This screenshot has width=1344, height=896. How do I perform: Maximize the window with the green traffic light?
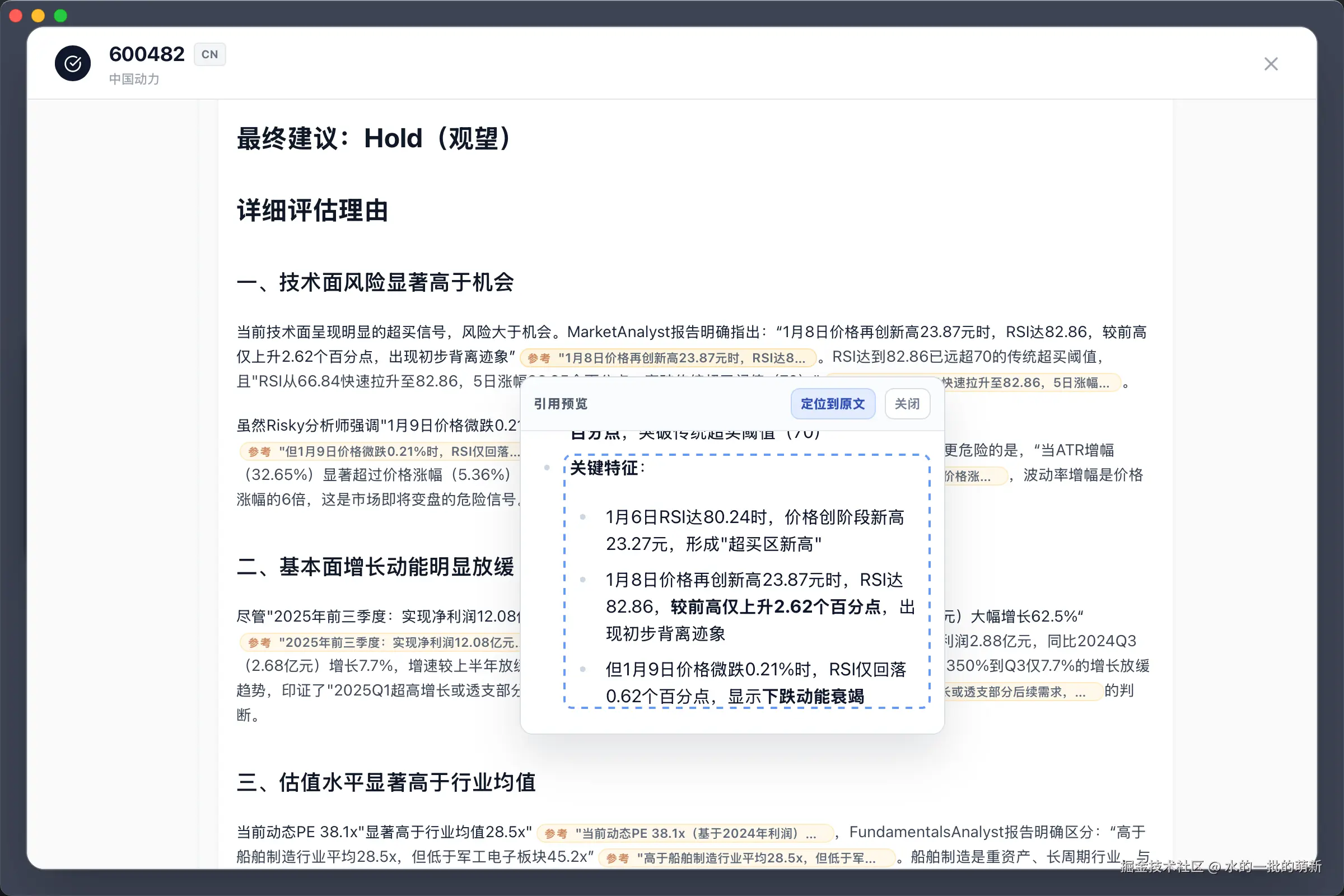pyautogui.click(x=60, y=16)
